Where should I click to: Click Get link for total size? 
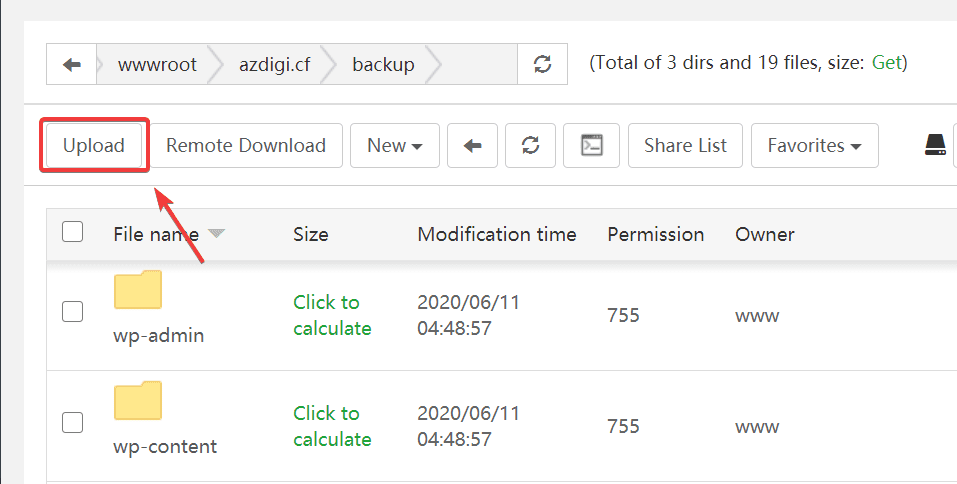tap(887, 63)
